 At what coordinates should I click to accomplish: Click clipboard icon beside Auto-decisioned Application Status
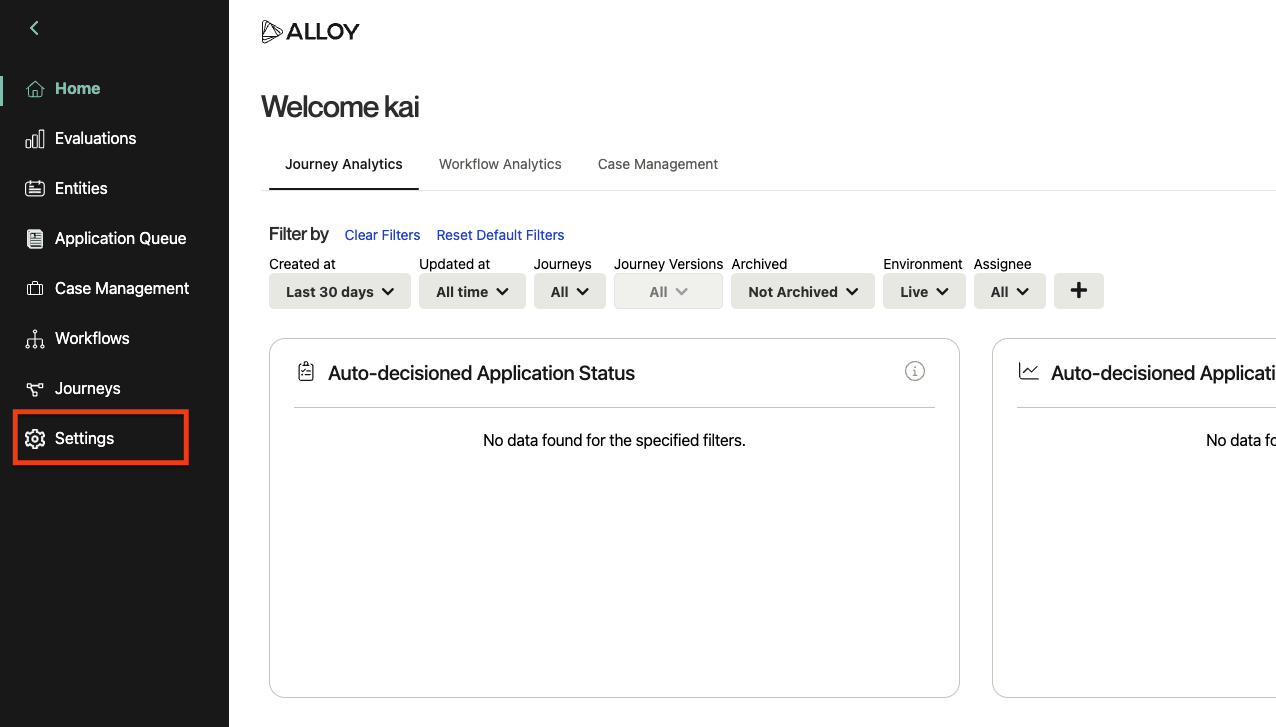(x=306, y=372)
